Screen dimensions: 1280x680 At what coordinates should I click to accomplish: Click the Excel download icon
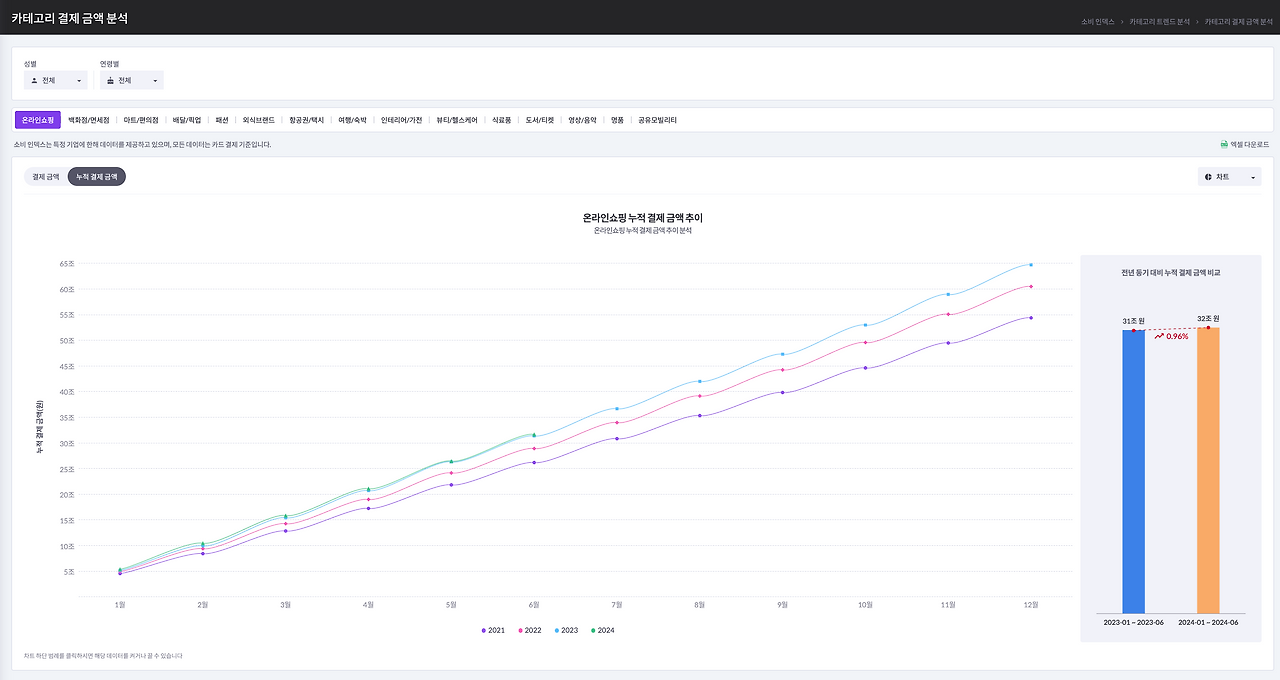click(x=1224, y=144)
